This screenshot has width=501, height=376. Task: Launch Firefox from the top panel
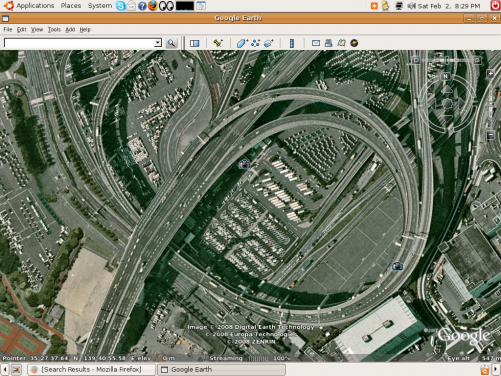(153, 6)
